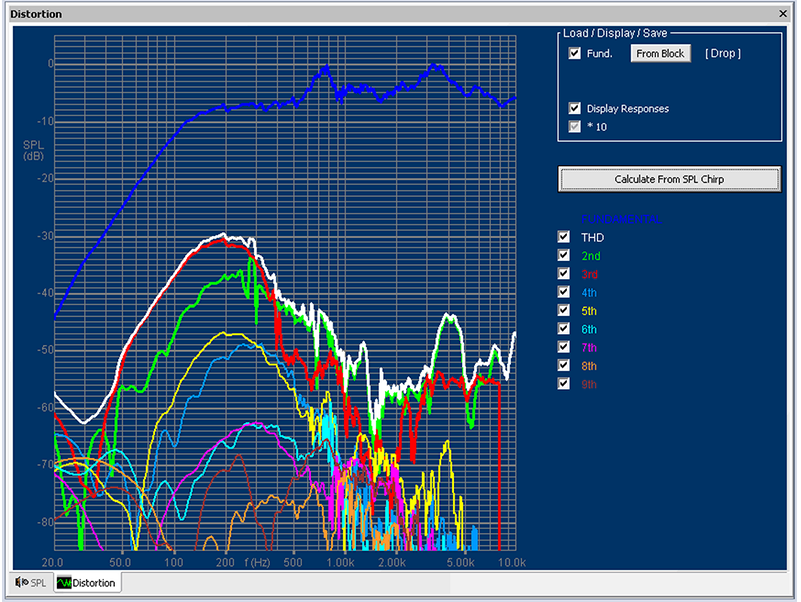Click the speaker icon on SPL tab

click(22, 582)
